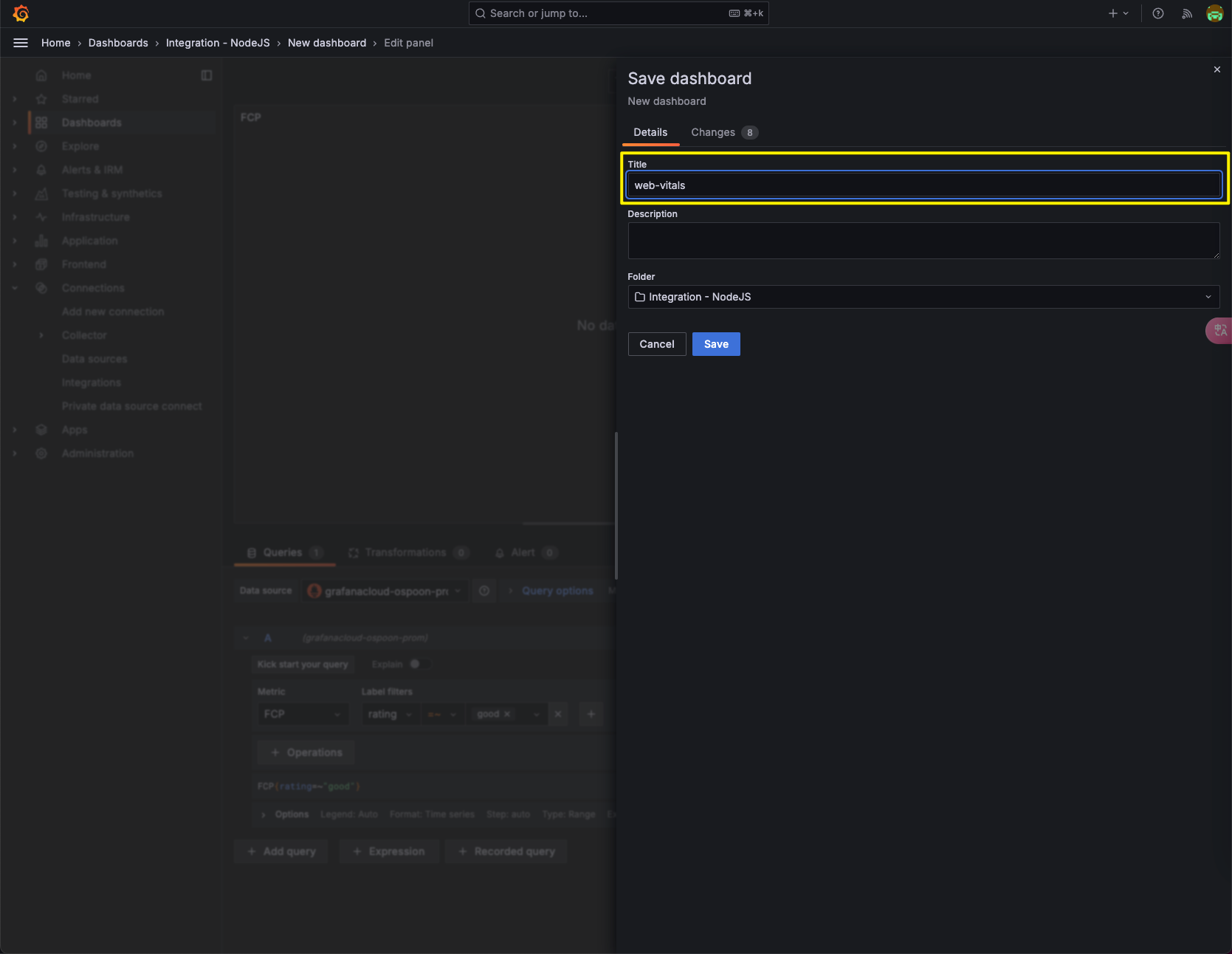1232x954 pixels.
Task: Open the help question mark icon
Action: pos(1158,13)
